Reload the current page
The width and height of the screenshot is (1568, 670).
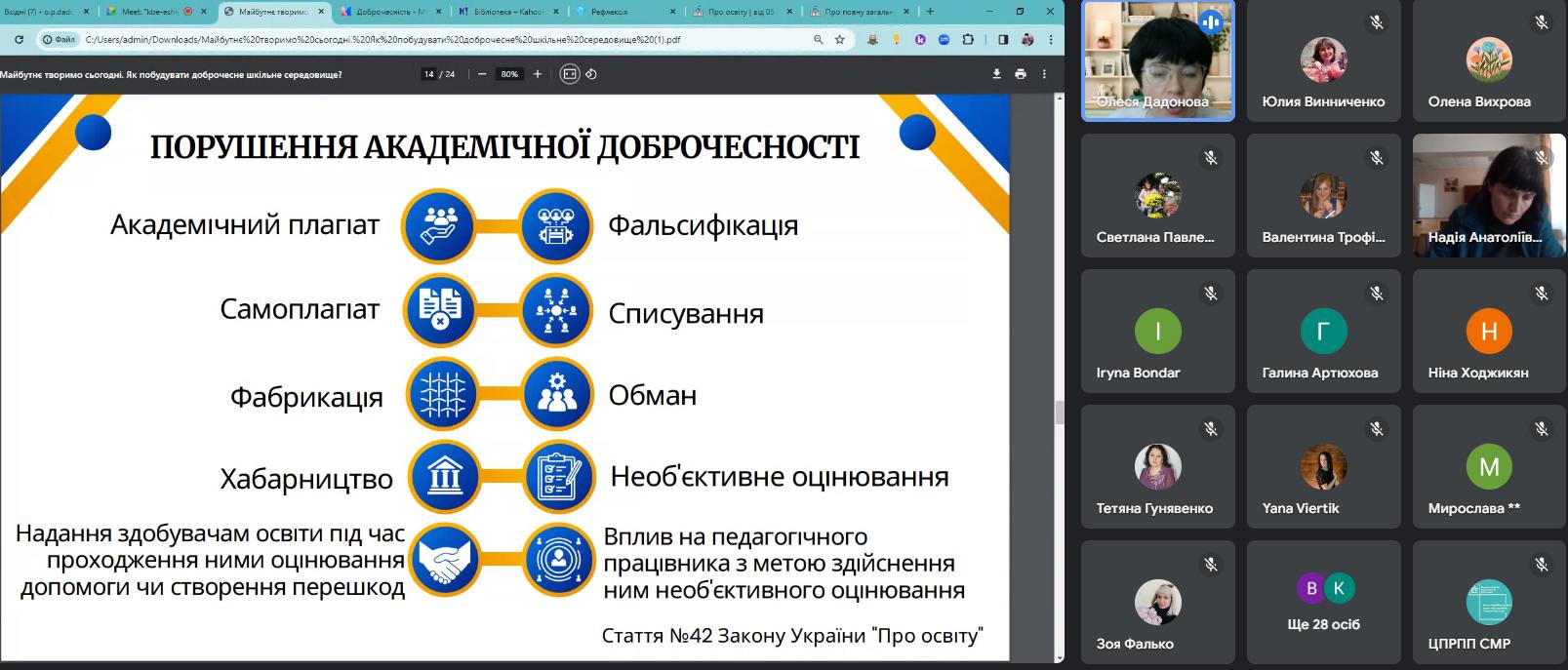[19, 40]
